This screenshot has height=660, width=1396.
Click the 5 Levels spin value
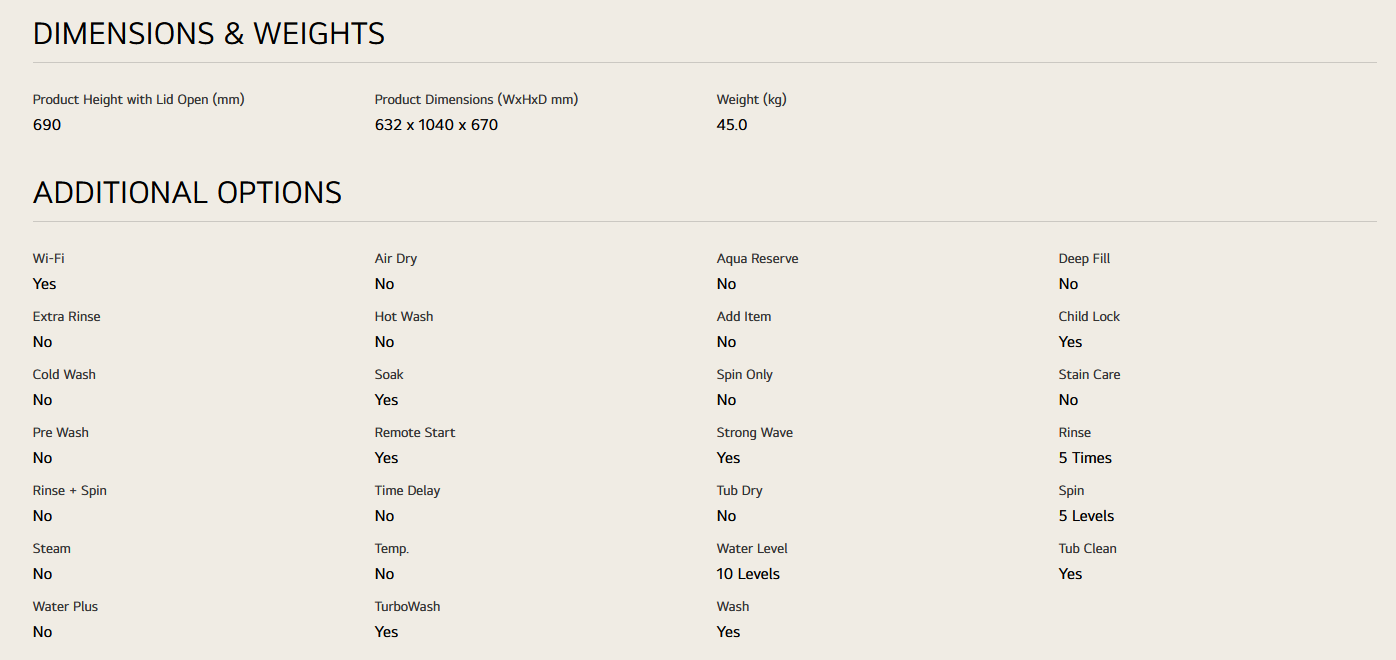click(x=1086, y=516)
